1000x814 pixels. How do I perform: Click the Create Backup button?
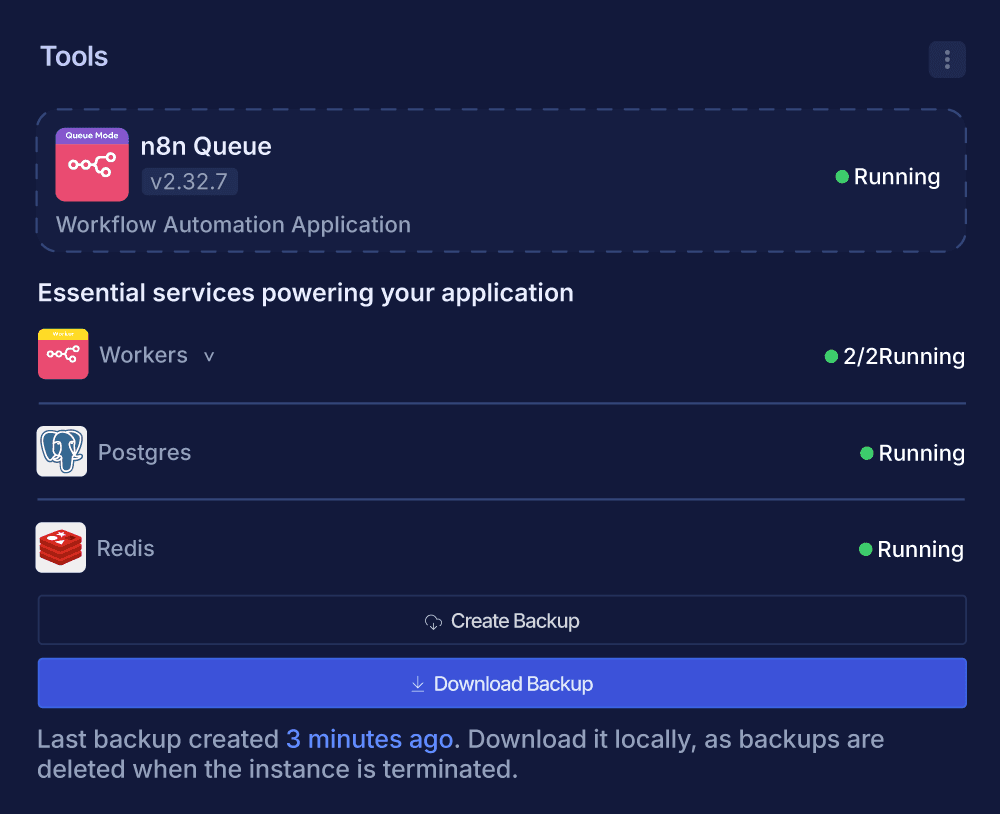(502, 620)
